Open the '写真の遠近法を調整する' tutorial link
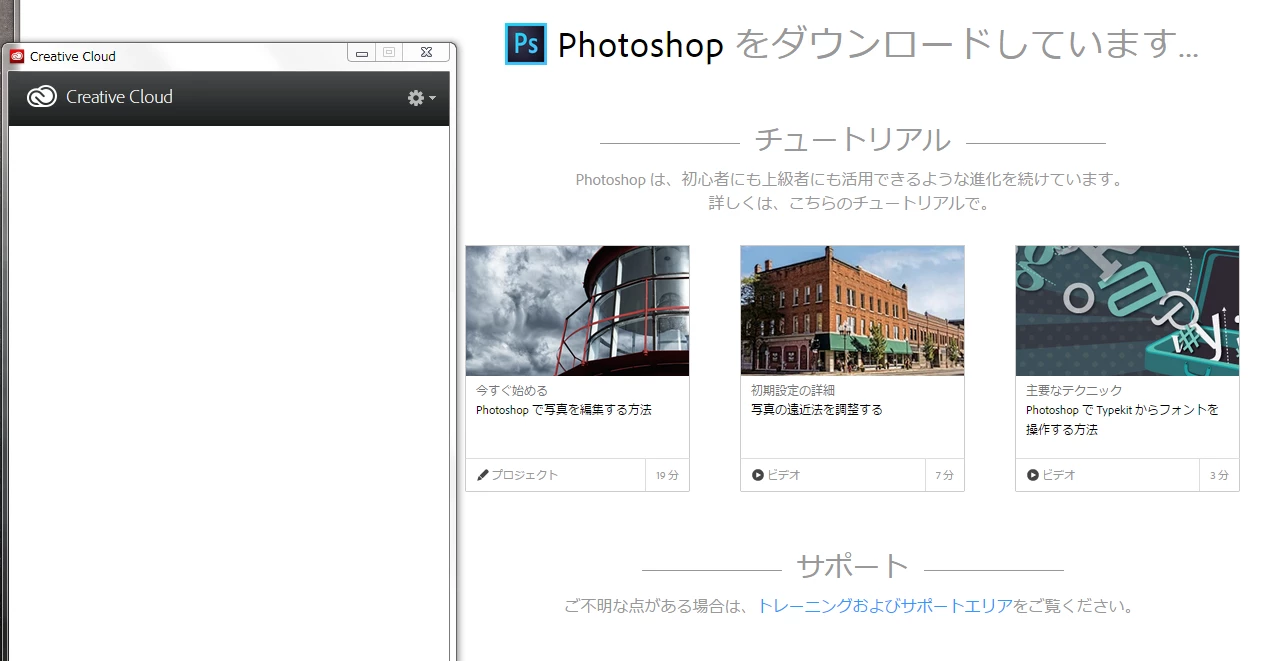 pos(817,410)
